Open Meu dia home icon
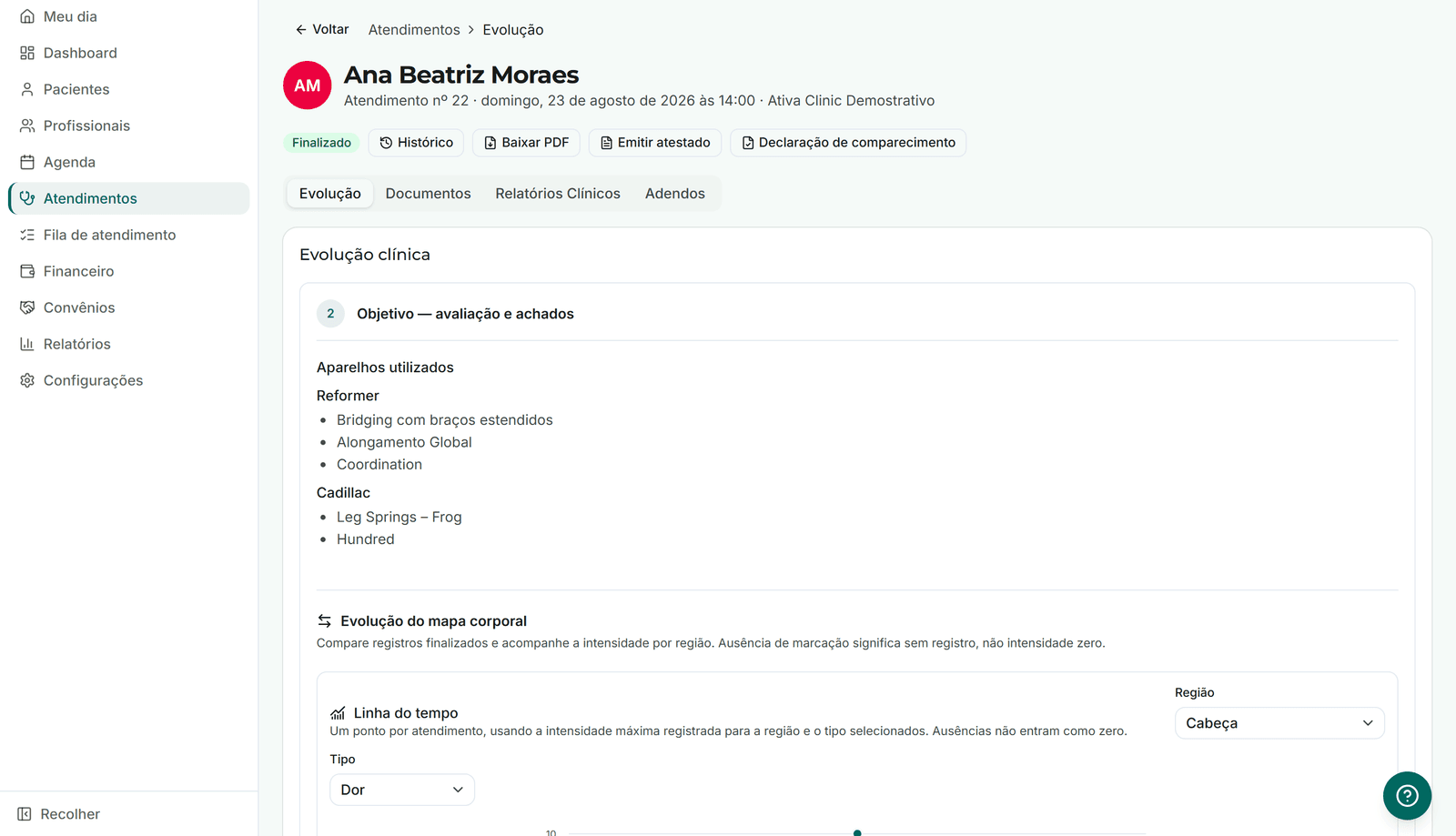Screen dimensions: 1456x836 point(27,16)
